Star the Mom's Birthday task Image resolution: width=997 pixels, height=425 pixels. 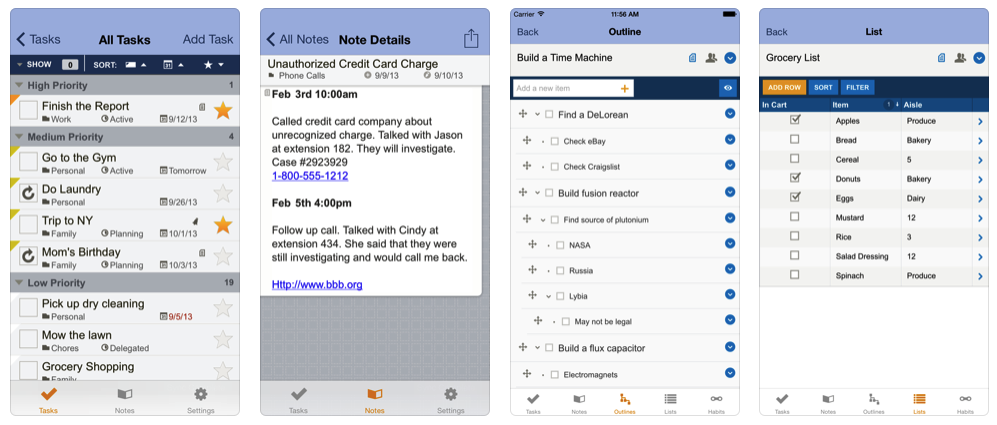pyautogui.click(x=223, y=256)
